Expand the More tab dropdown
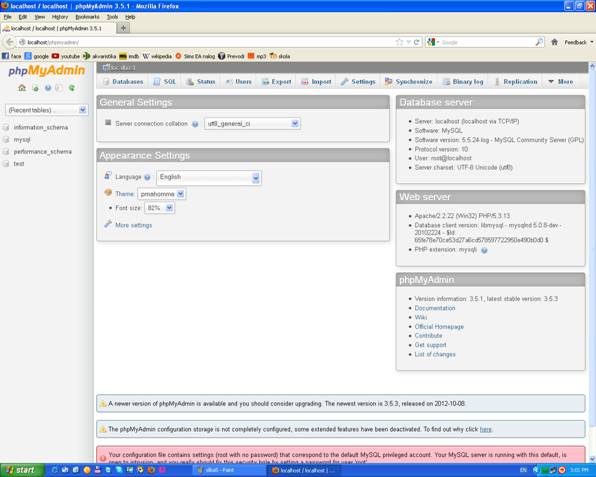This screenshot has width=596, height=477. [x=561, y=82]
